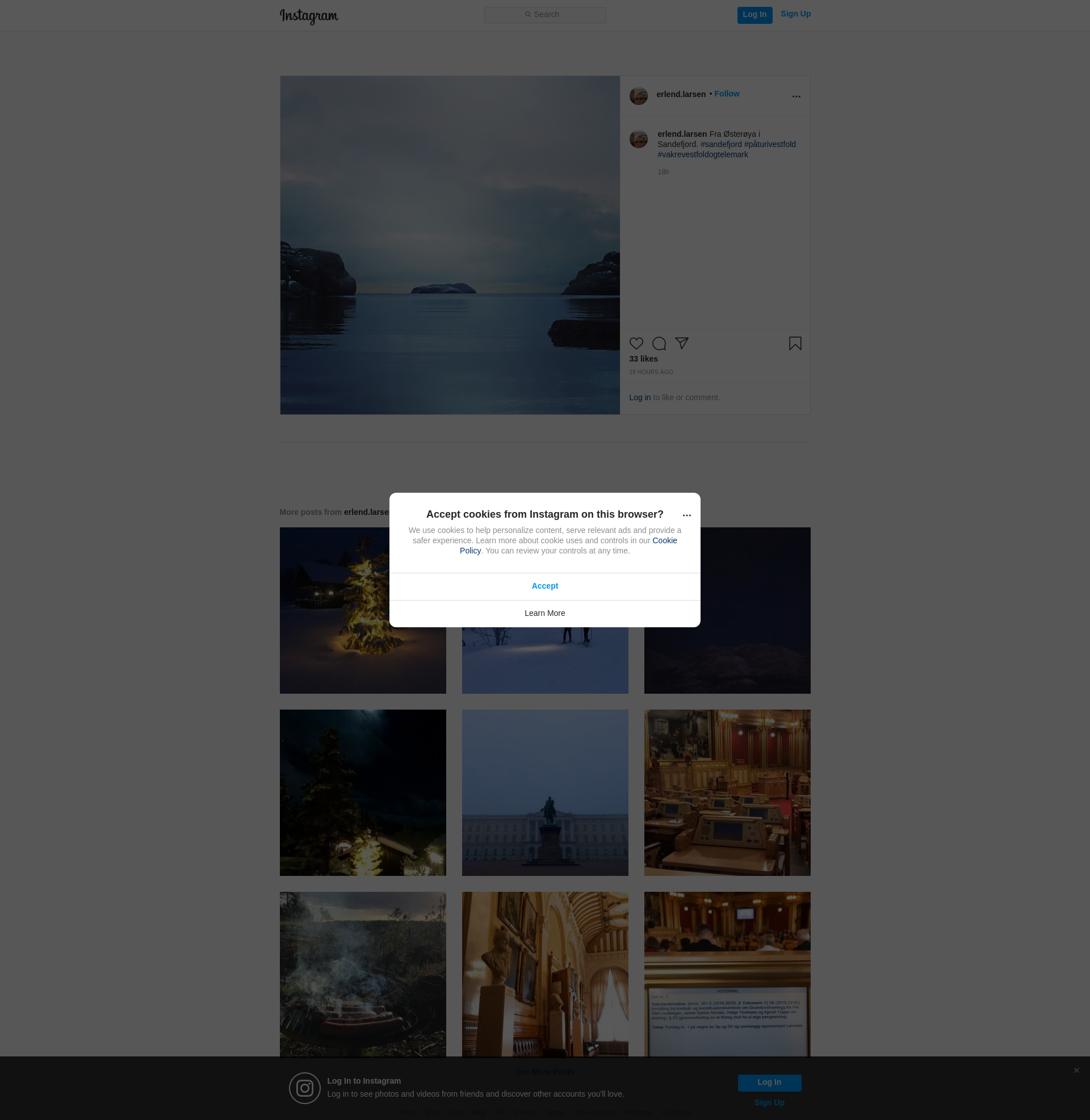Open the #sandefjord hashtag
1090x1120 pixels.
[x=721, y=144]
